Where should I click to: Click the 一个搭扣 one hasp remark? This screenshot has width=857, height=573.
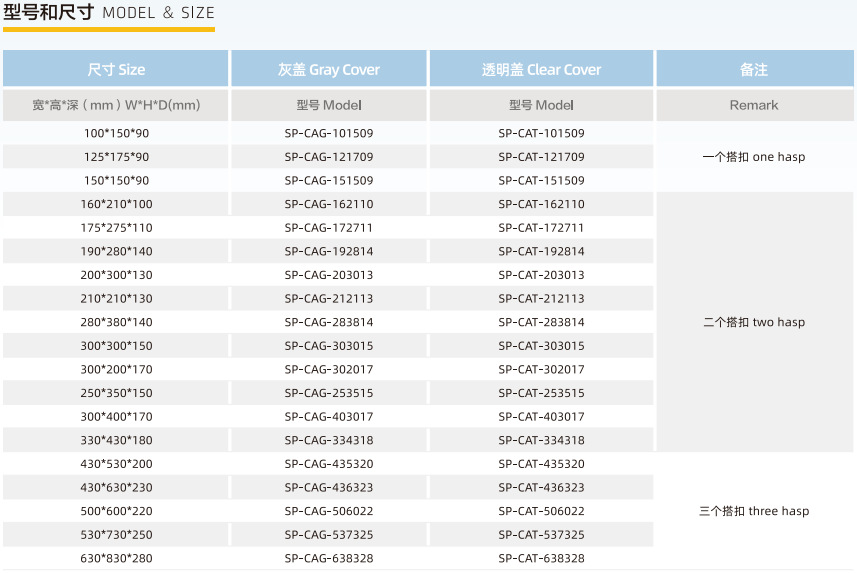click(754, 157)
